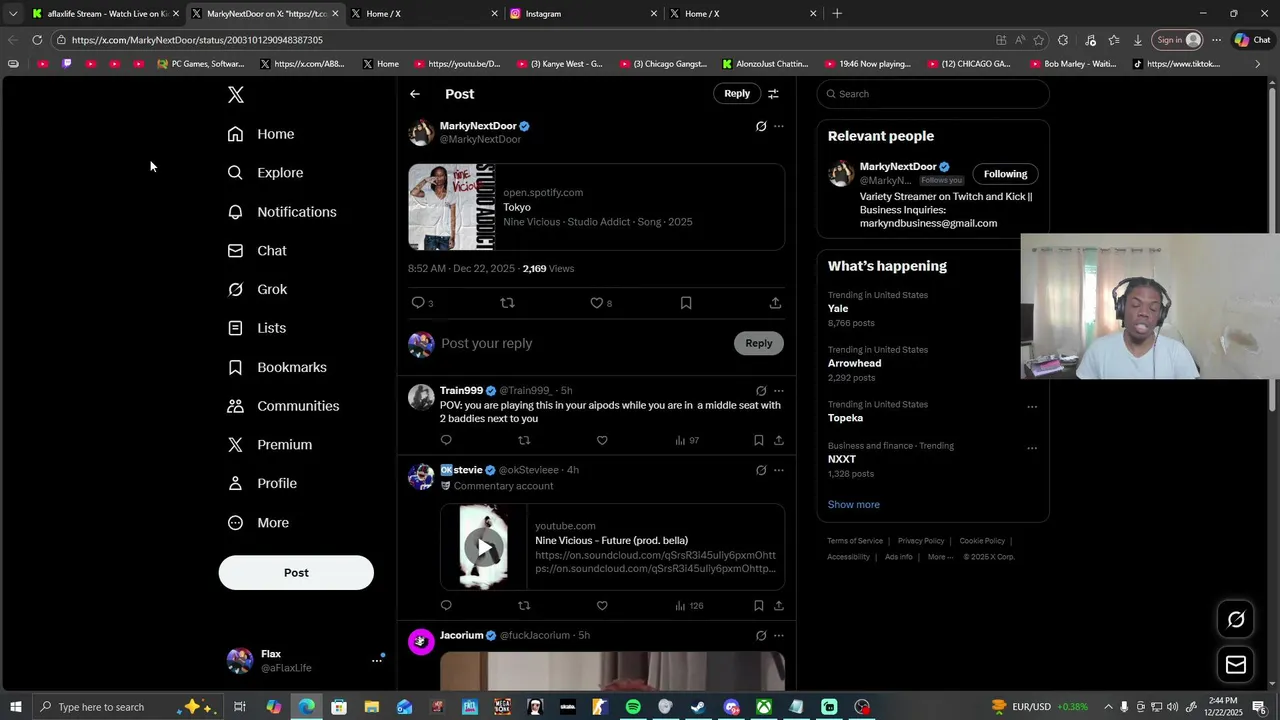Click the Windows Start button

[16, 707]
